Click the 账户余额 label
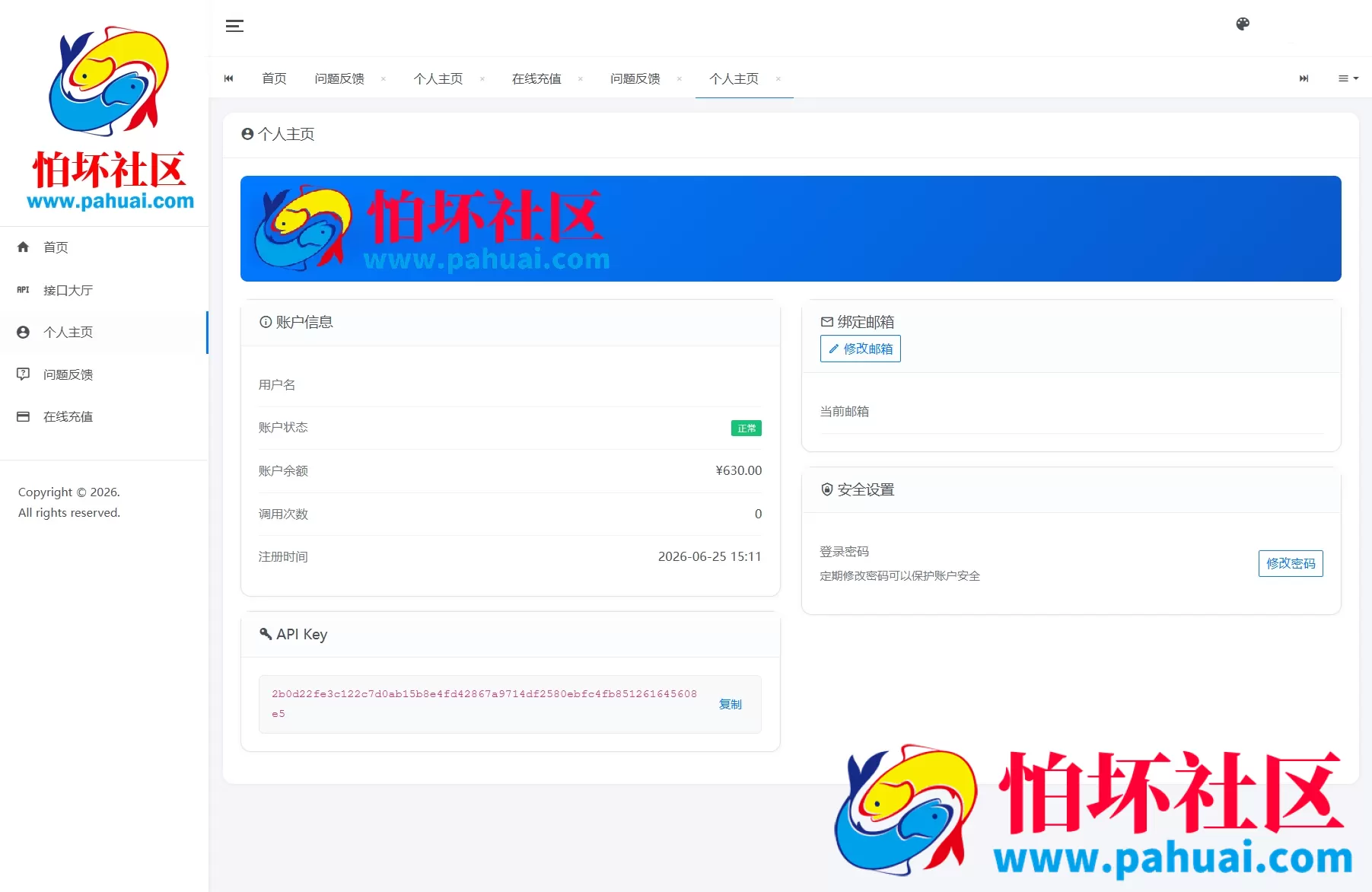The image size is (1372, 892). click(283, 470)
